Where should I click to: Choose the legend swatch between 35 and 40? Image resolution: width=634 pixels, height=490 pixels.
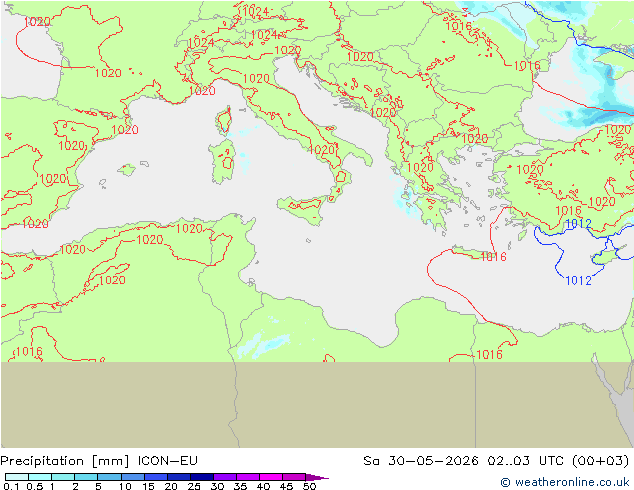point(248,477)
